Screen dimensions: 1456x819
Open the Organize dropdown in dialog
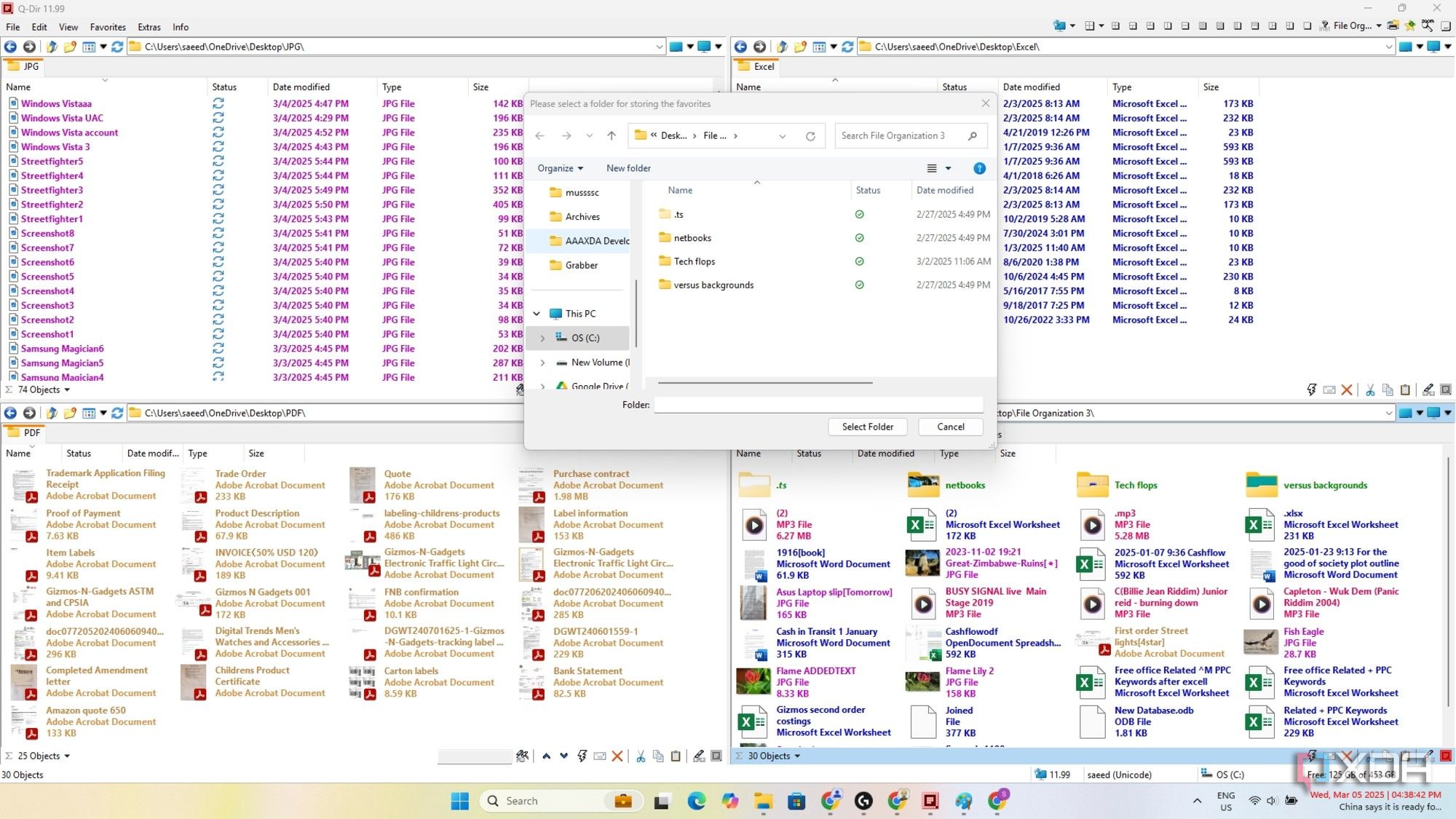560,168
